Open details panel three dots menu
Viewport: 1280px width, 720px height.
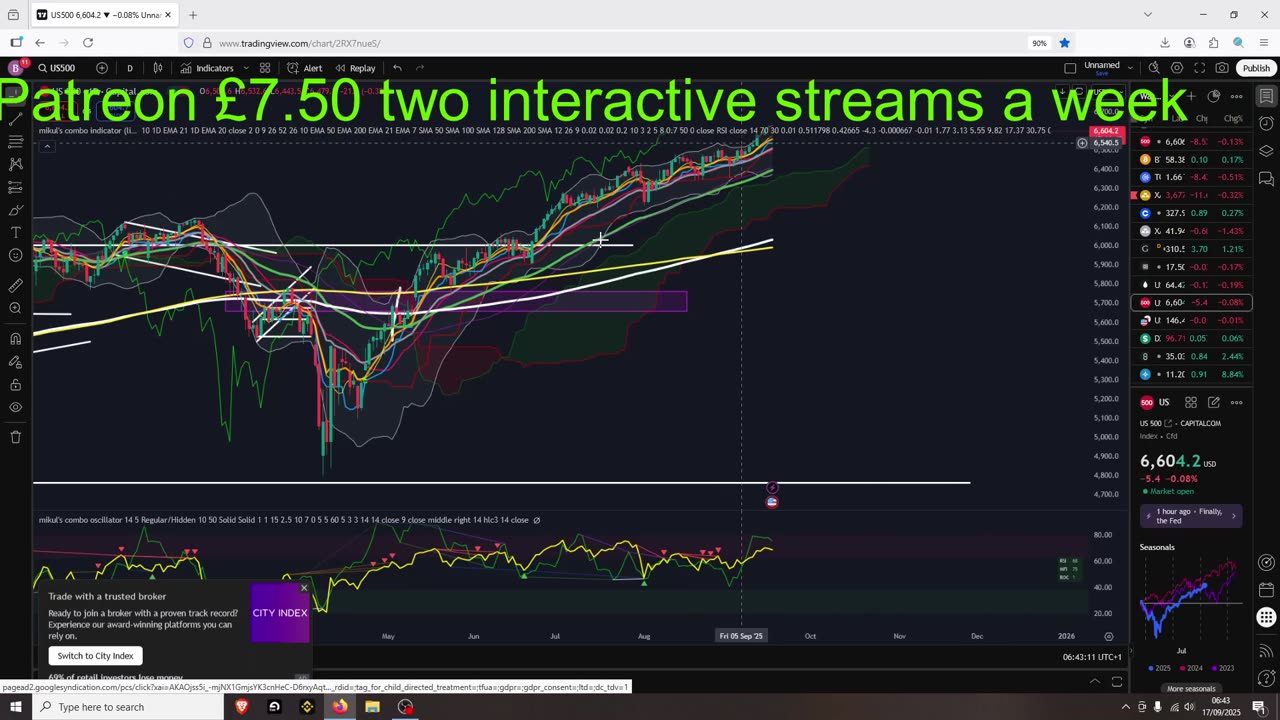(1236, 402)
